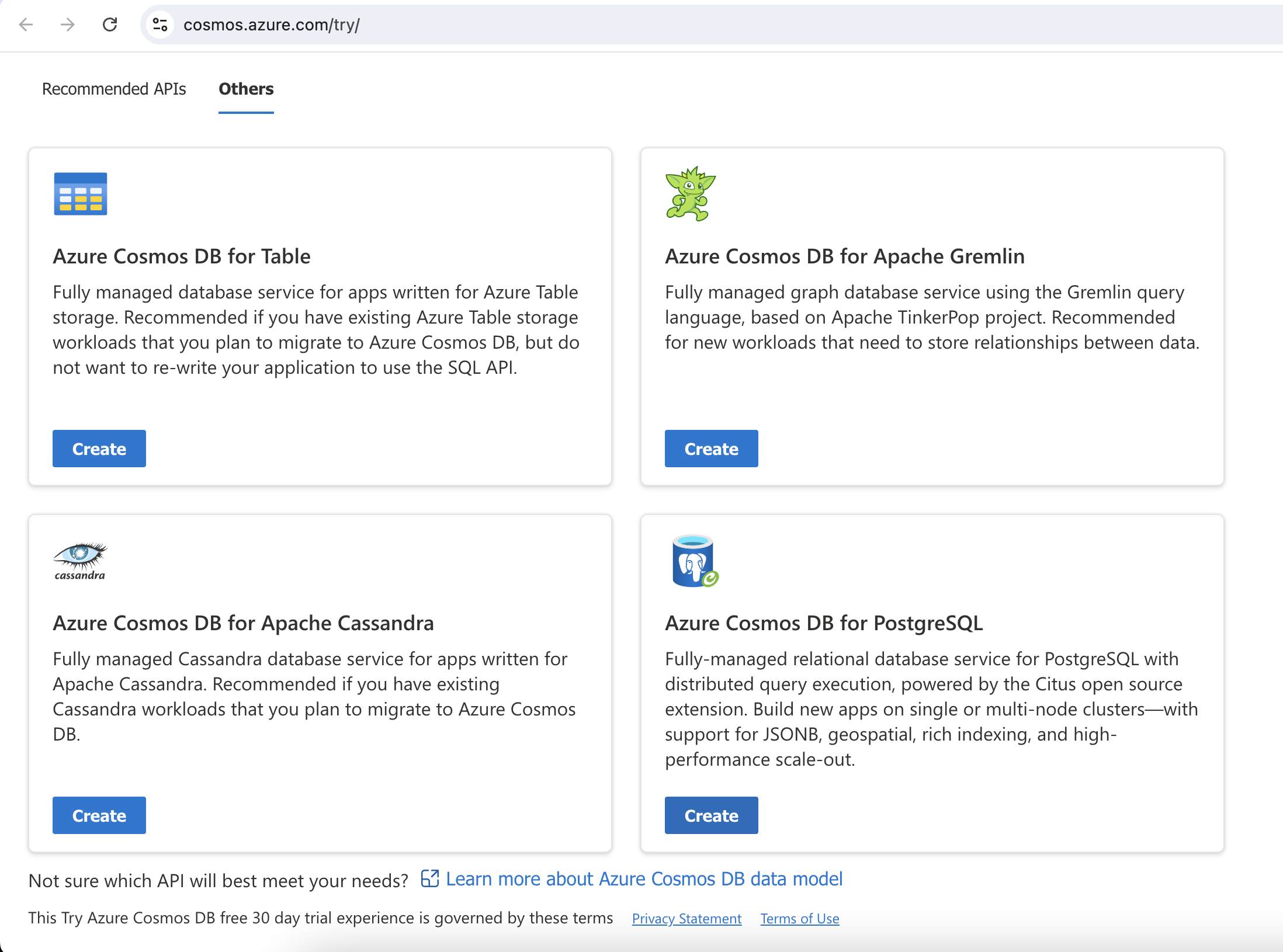The image size is (1283, 952).
Task: Click the external link icon beside Learn more
Action: (430, 878)
